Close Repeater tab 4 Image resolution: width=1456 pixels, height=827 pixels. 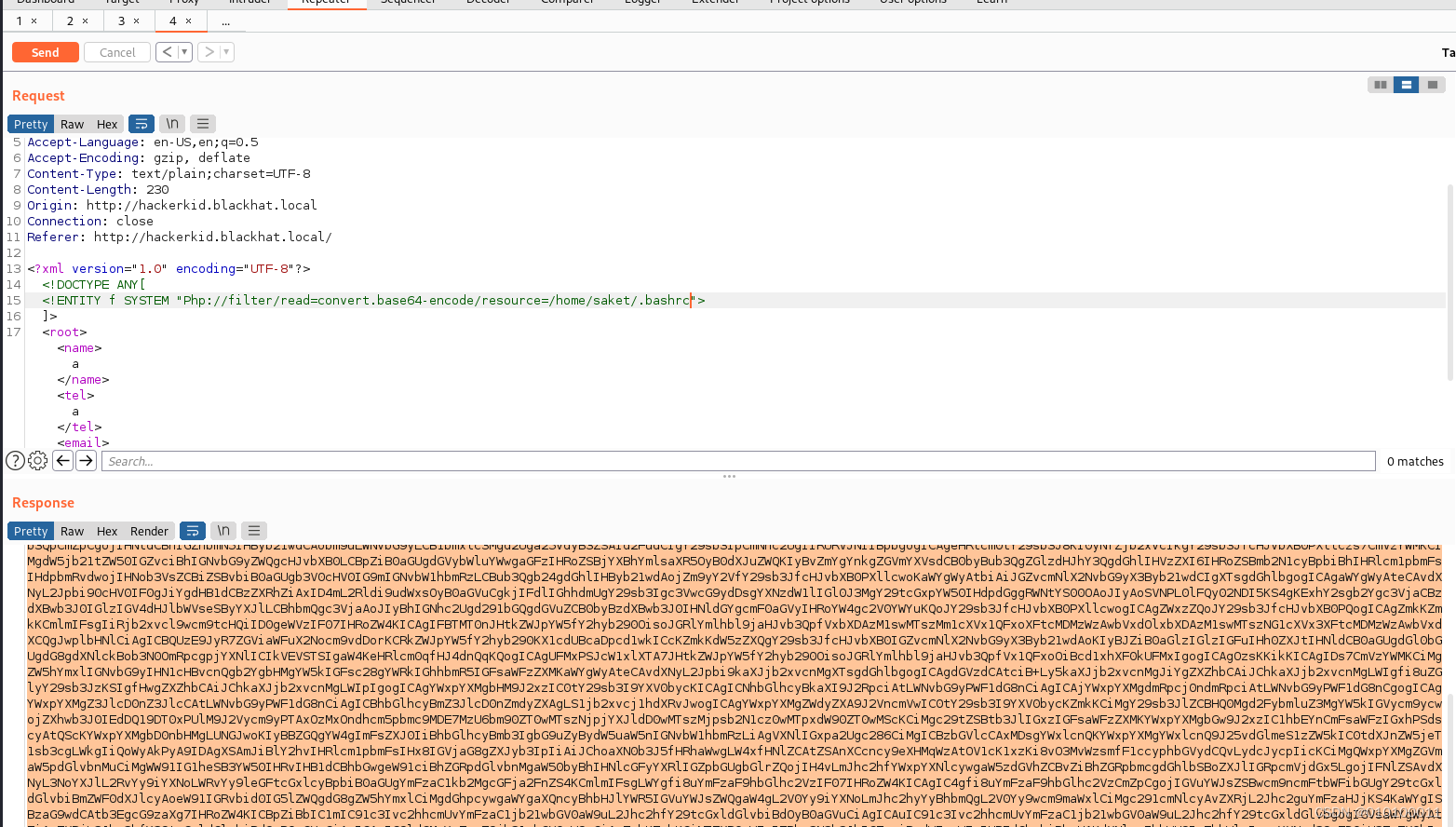point(188,20)
